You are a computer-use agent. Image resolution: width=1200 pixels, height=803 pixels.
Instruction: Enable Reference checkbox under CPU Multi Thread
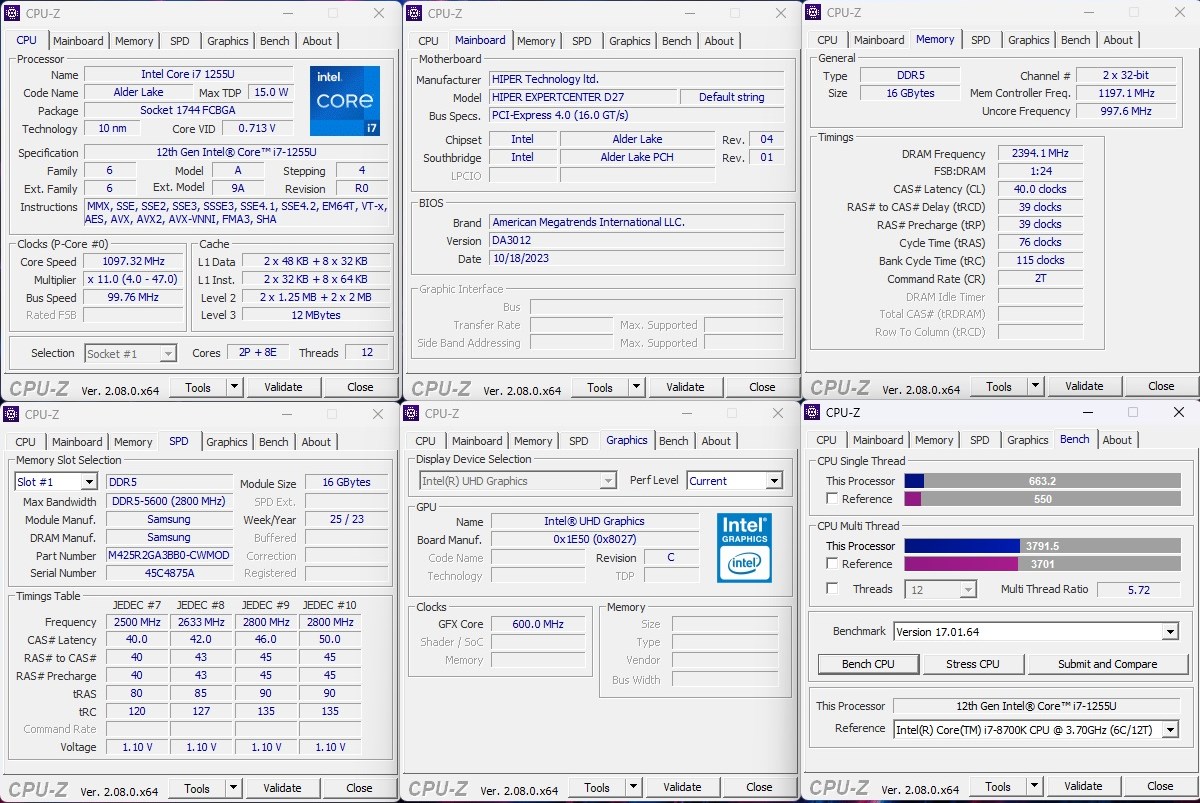pyautogui.click(x=832, y=564)
